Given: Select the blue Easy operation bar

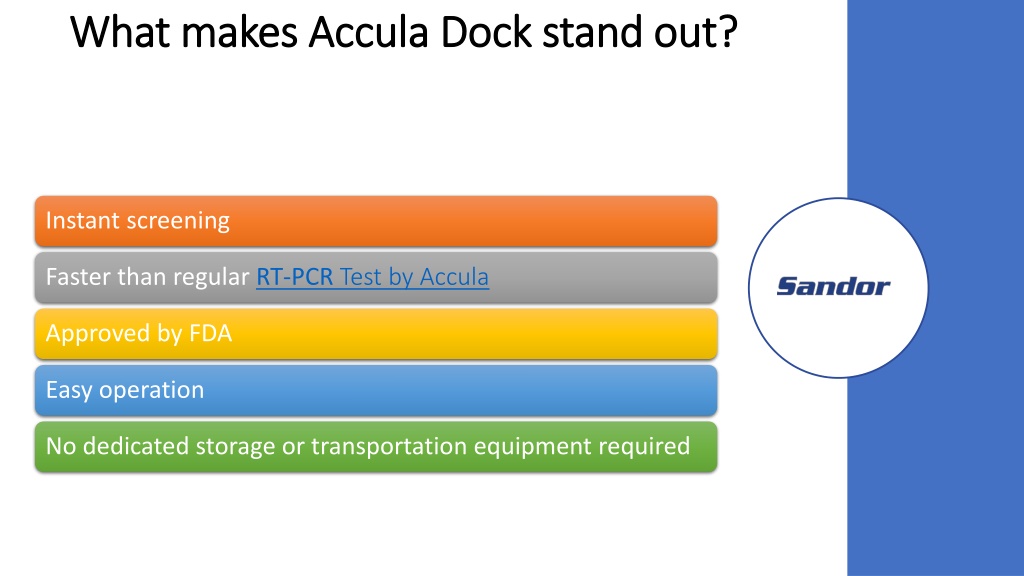Looking at the screenshot, I should pyautogui.click(x=376, y=391).
